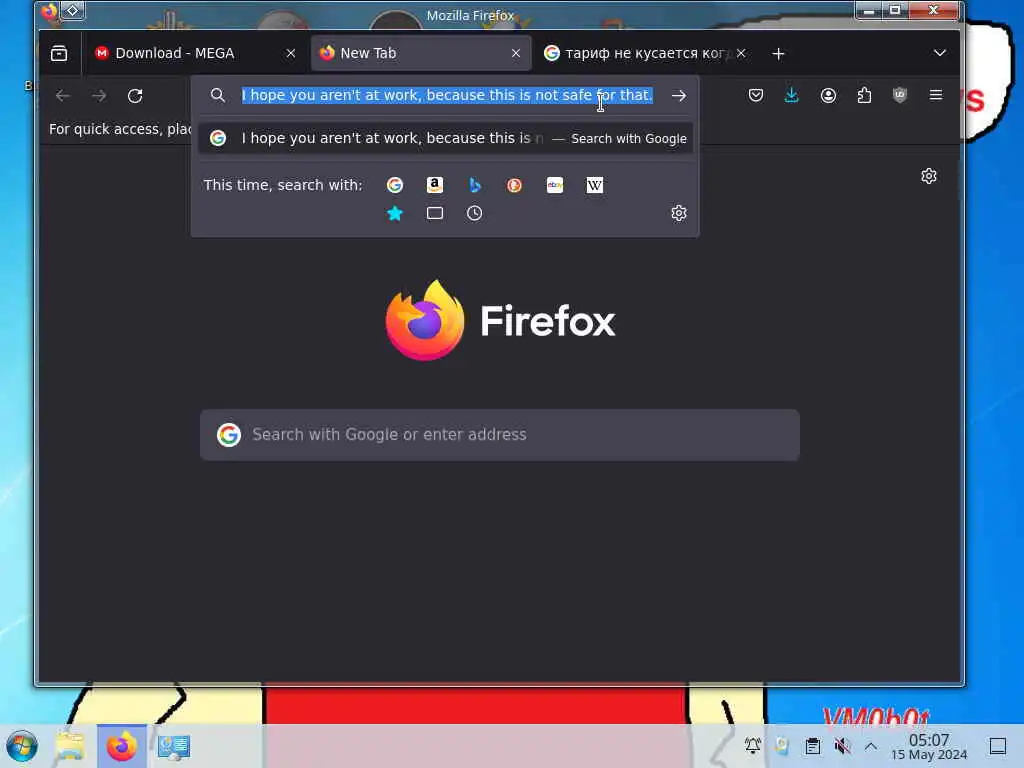Open the Extensions panel
Screen dimensions: 1024x768
pos(864,95)
